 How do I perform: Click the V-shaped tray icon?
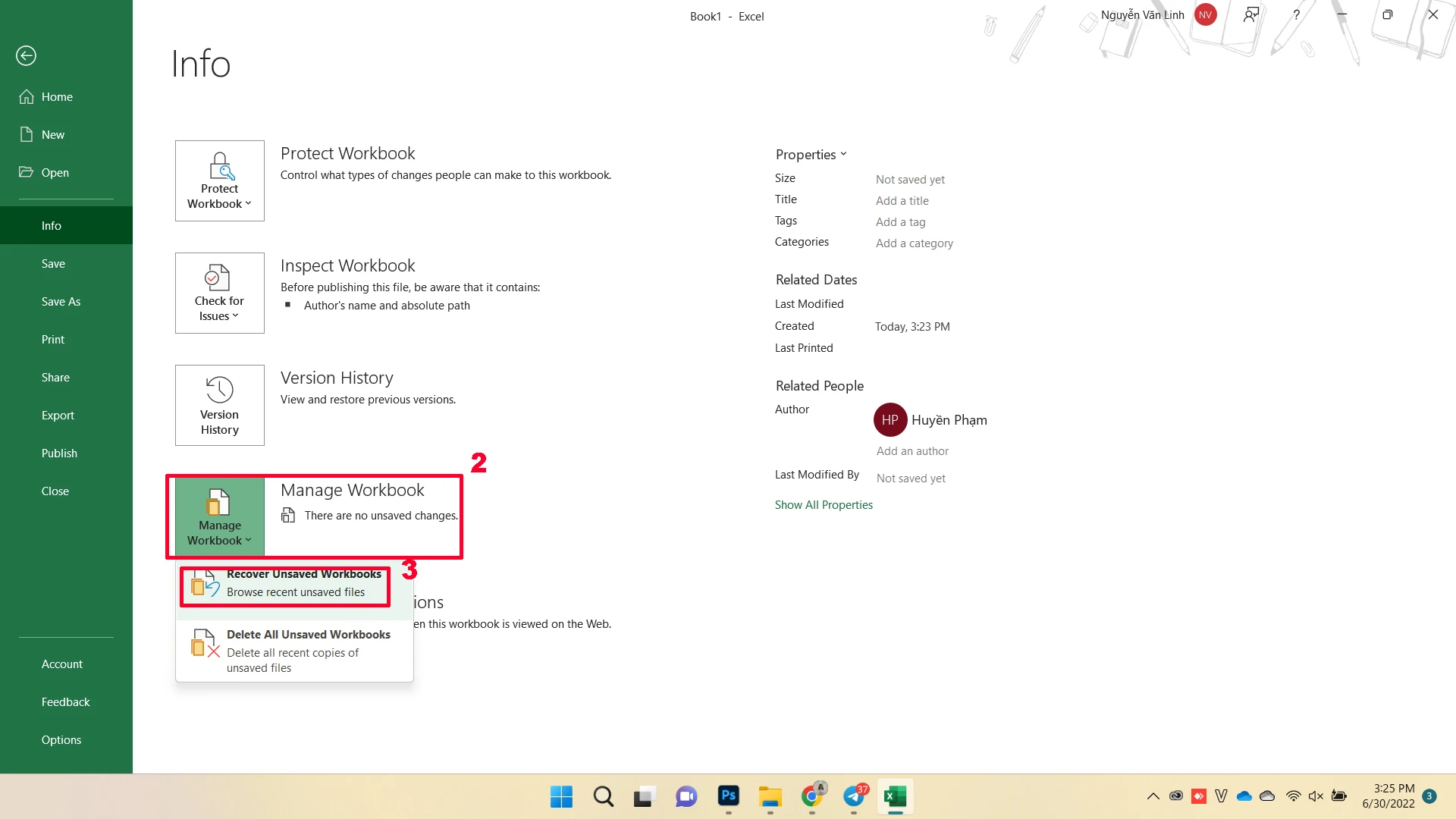coord(1221,796)
